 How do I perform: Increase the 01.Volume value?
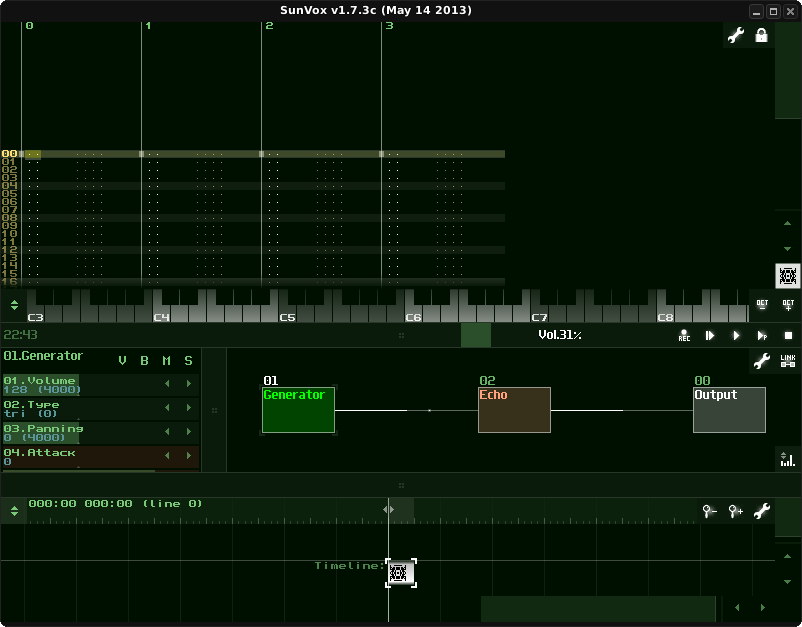tap(189, 384)
